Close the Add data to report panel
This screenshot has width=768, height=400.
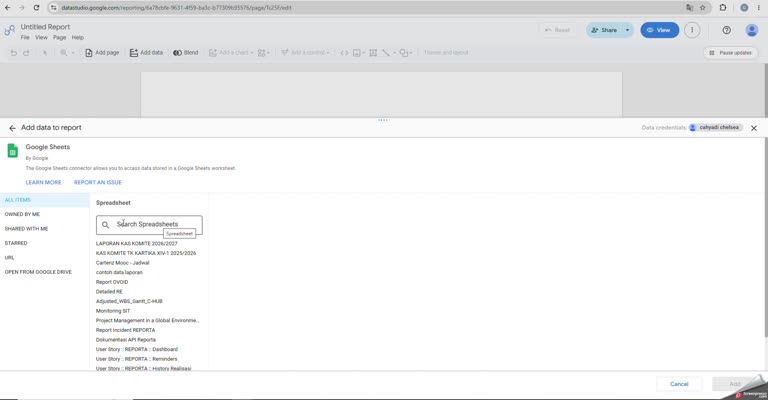[754, 128]
